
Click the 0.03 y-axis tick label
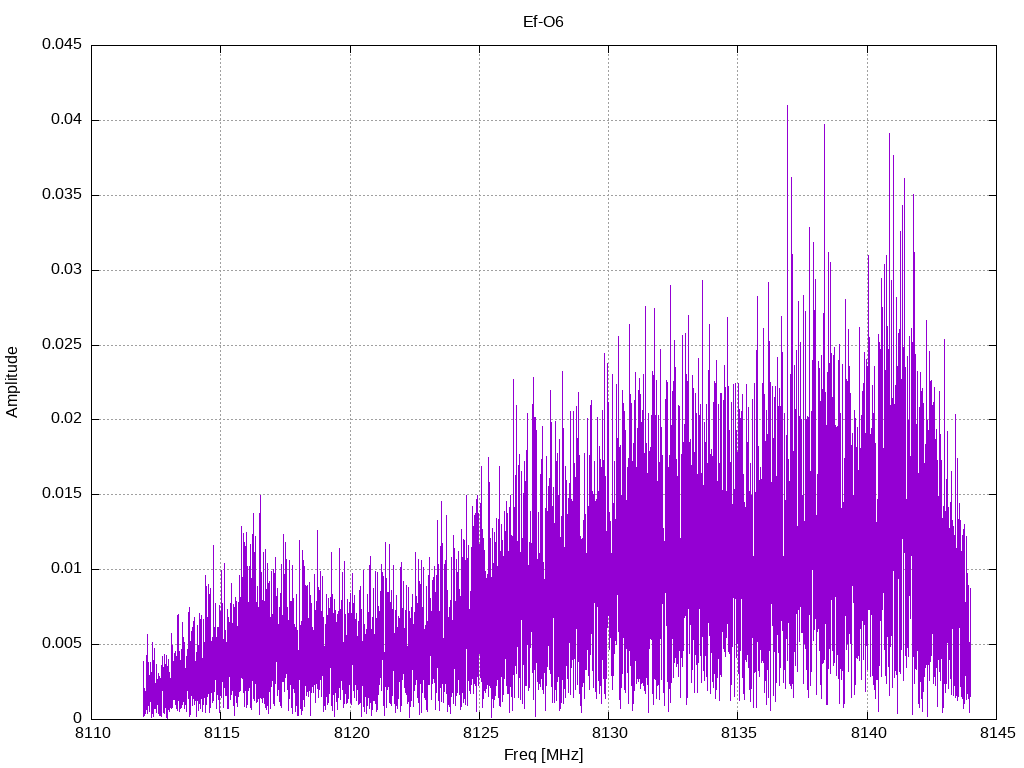(x=67, y=269)
